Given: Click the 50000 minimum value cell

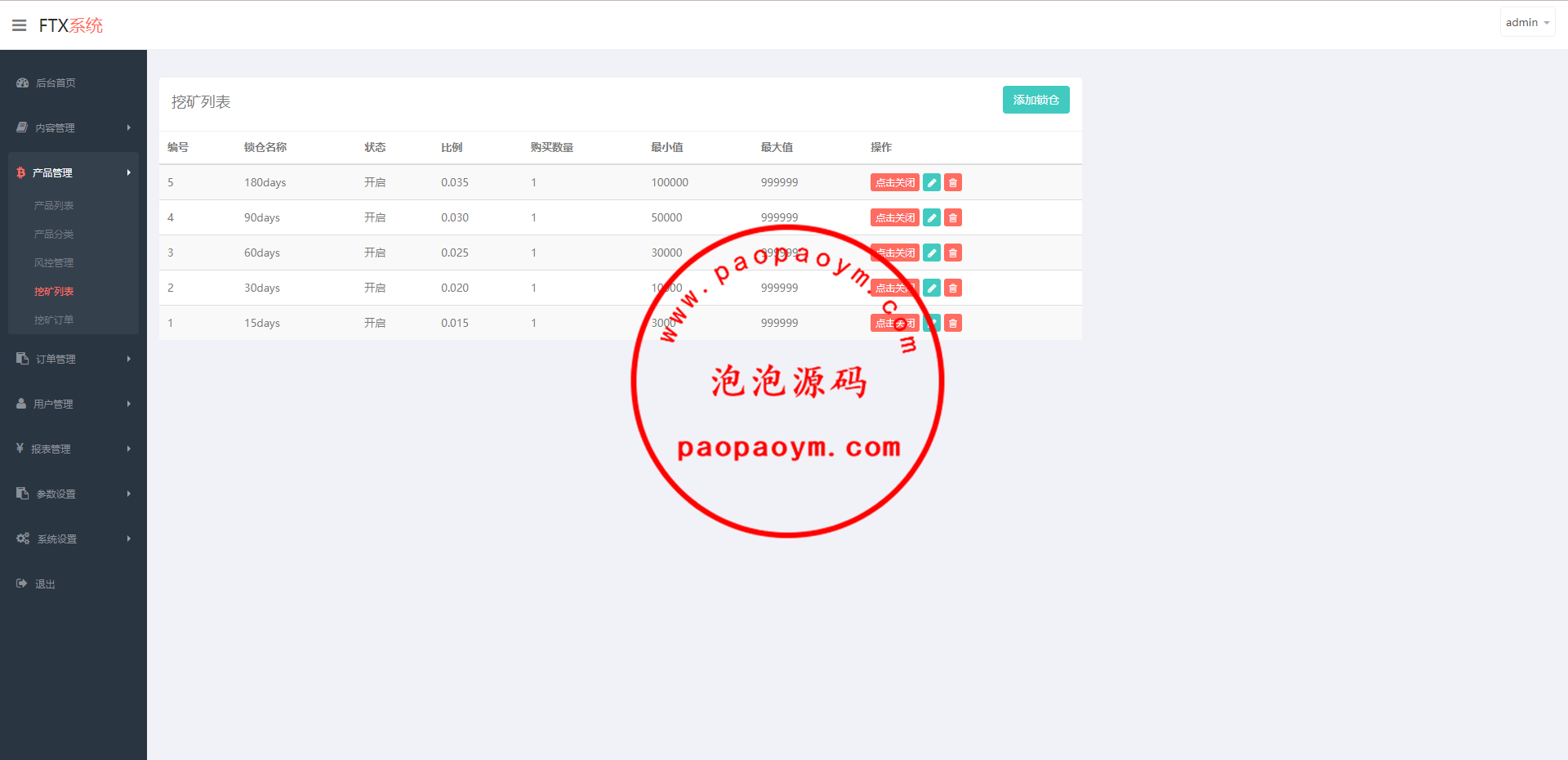Looking at the screenshot, I should 666,217.
